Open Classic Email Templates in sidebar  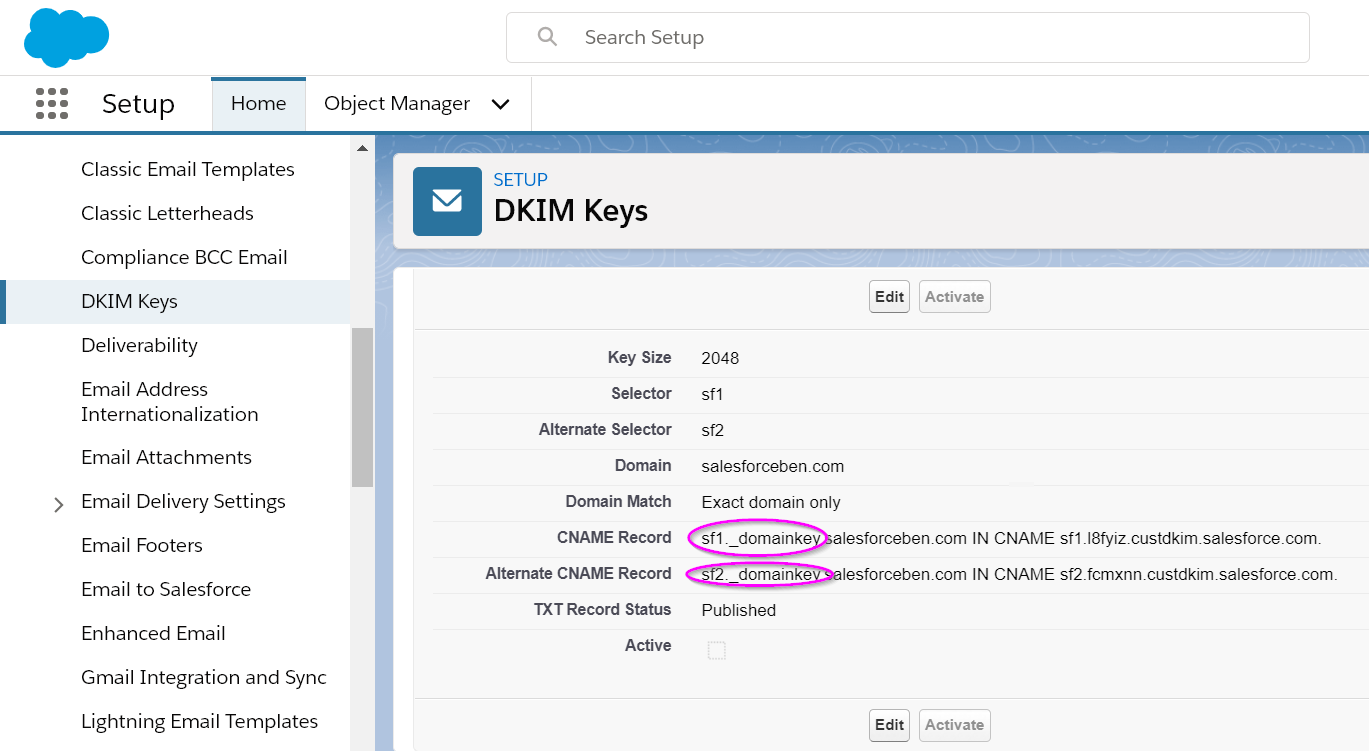188,169
